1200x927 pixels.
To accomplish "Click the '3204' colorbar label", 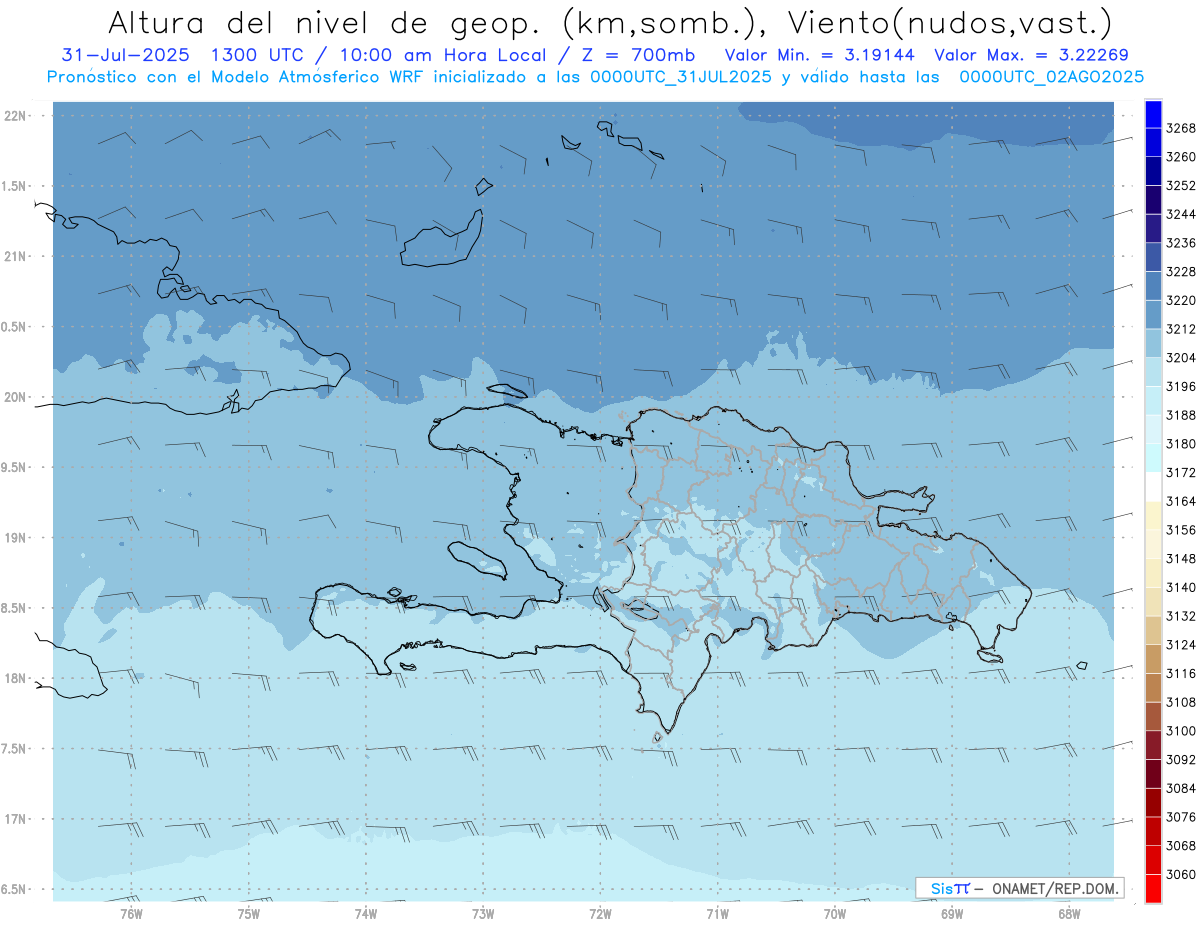I will tap(1181, 357).
